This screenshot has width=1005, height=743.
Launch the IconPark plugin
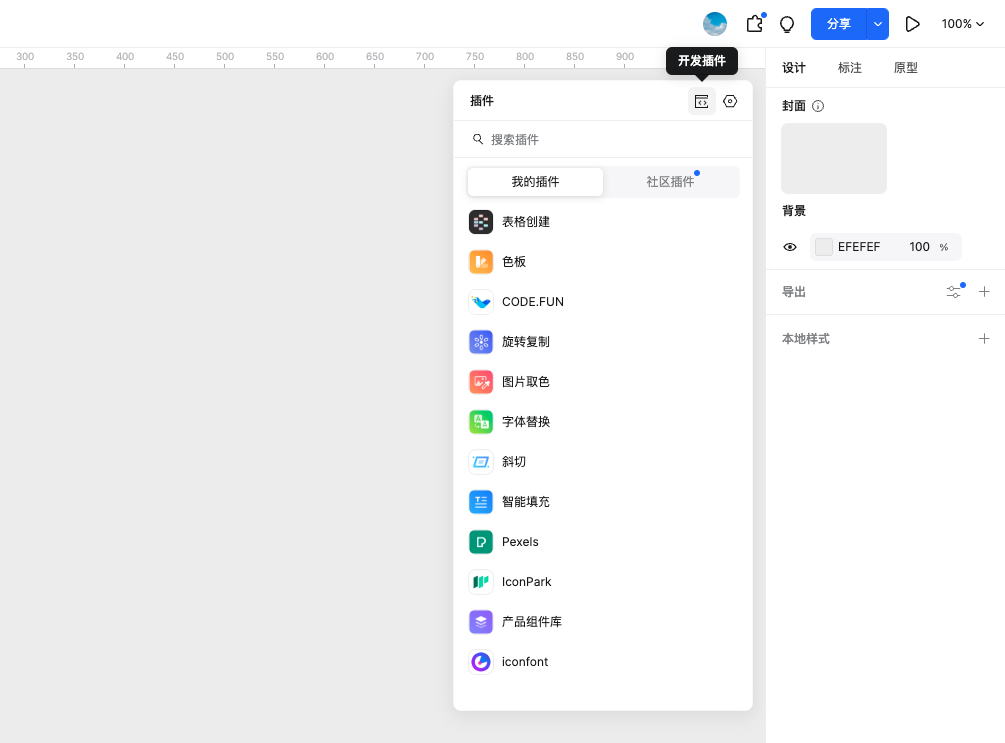point(526,582)
